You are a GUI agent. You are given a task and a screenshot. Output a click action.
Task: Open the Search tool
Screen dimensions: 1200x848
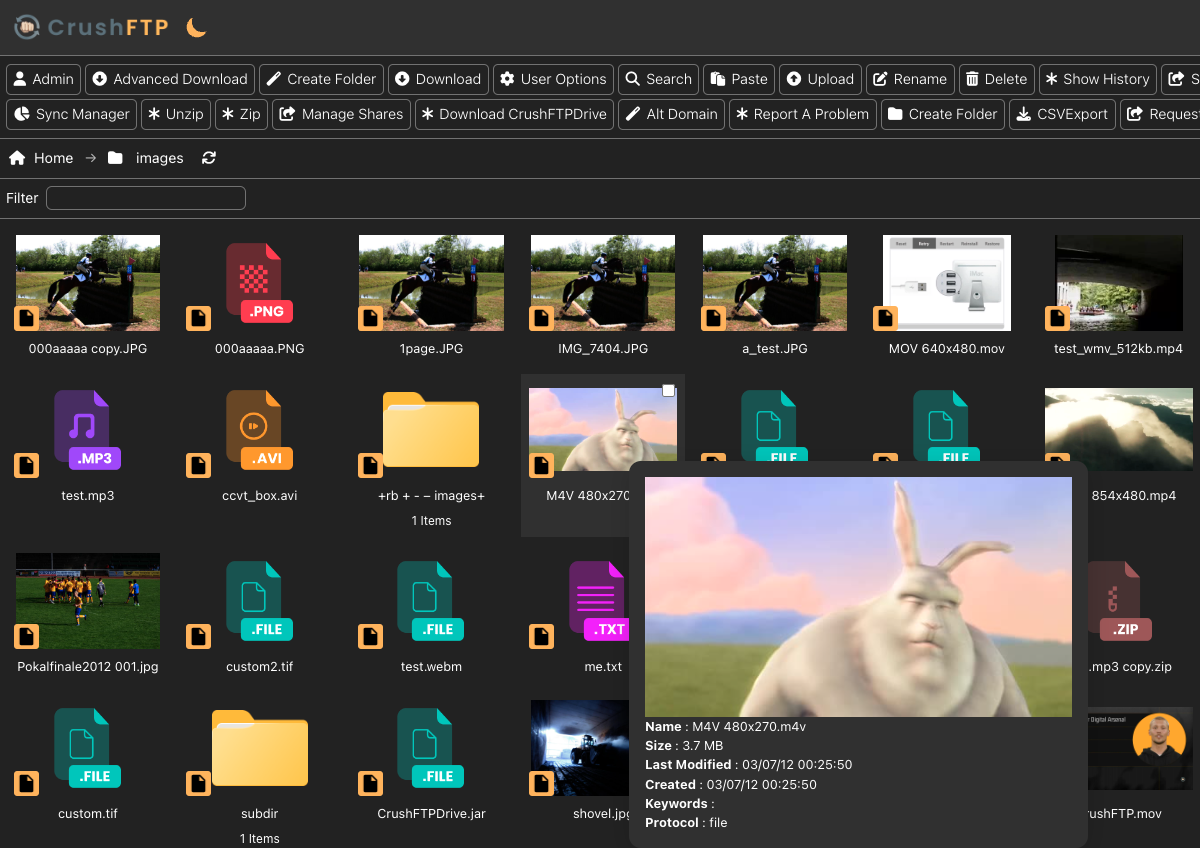tap(659, 79)
